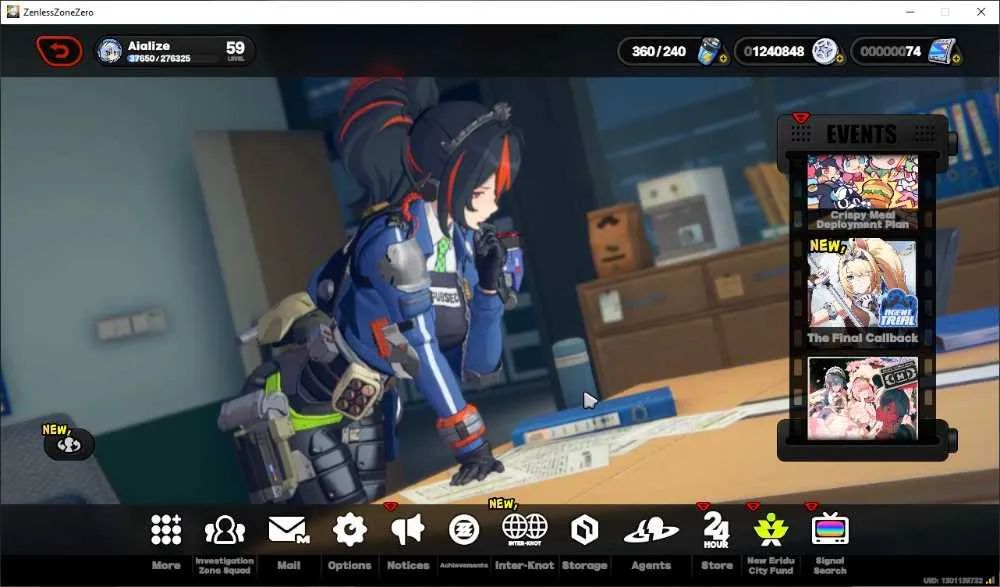Click the 00000074 film currency value

(x=890, y=51)
